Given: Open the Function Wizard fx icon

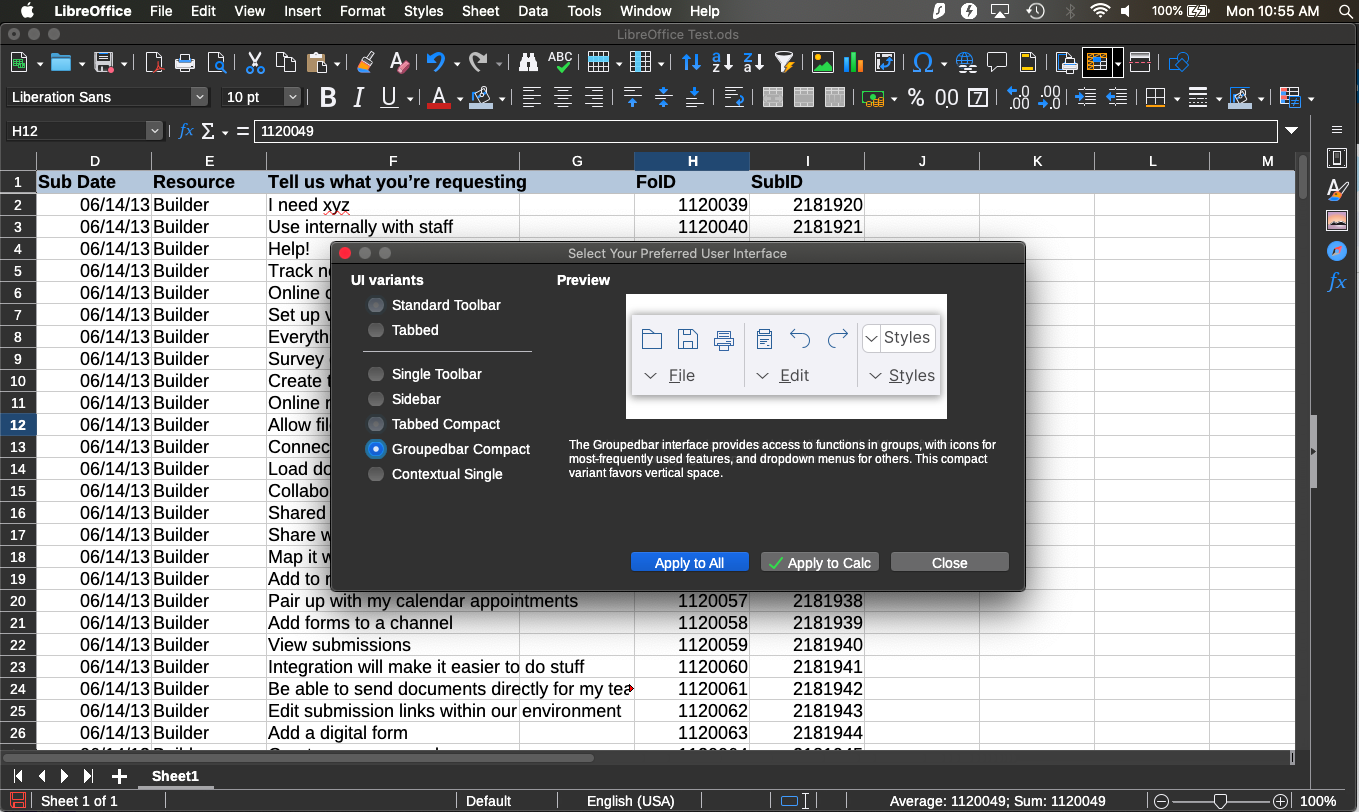Looking at the screenshot, I should (186, 131).
